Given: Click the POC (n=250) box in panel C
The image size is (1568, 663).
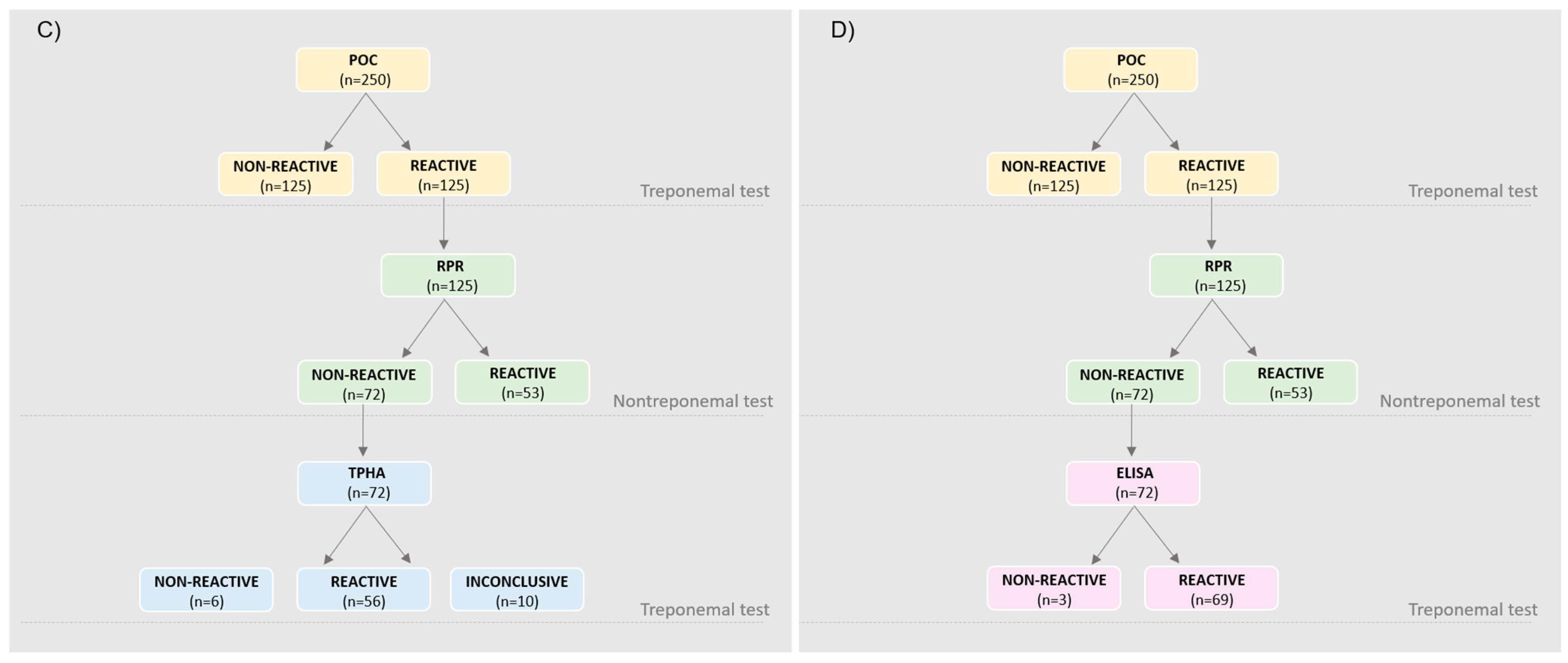Looking at the screenshot, I should coord(363,70).
